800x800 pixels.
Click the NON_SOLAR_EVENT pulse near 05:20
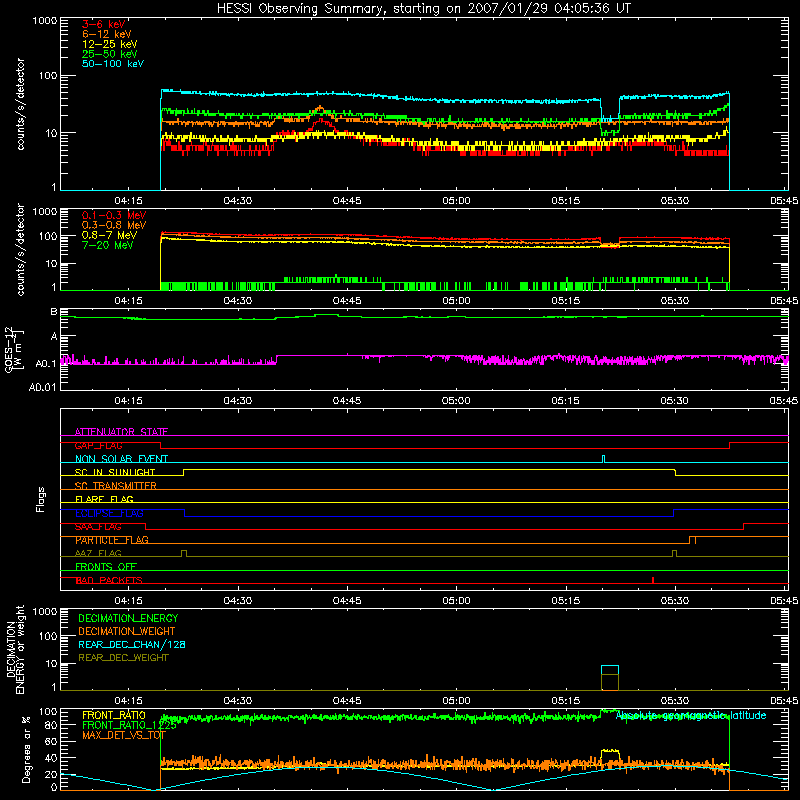pyautogui.click(x=604, y=459)
